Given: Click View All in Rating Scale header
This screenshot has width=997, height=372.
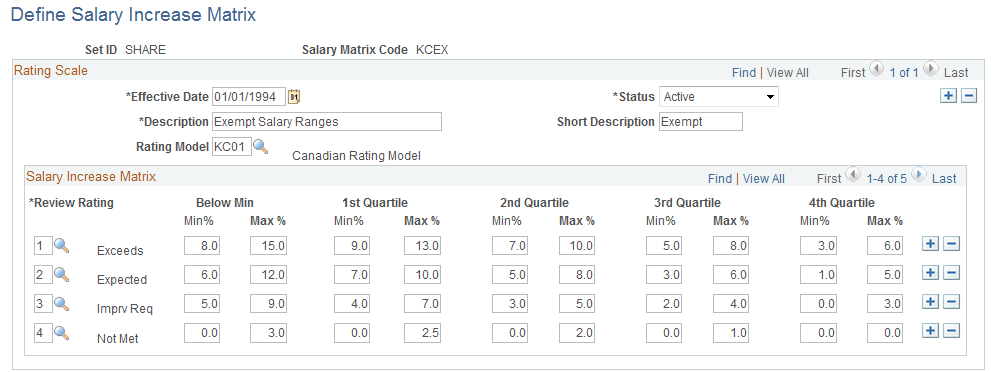Looking at the screenshot, I should coord(788,72).
